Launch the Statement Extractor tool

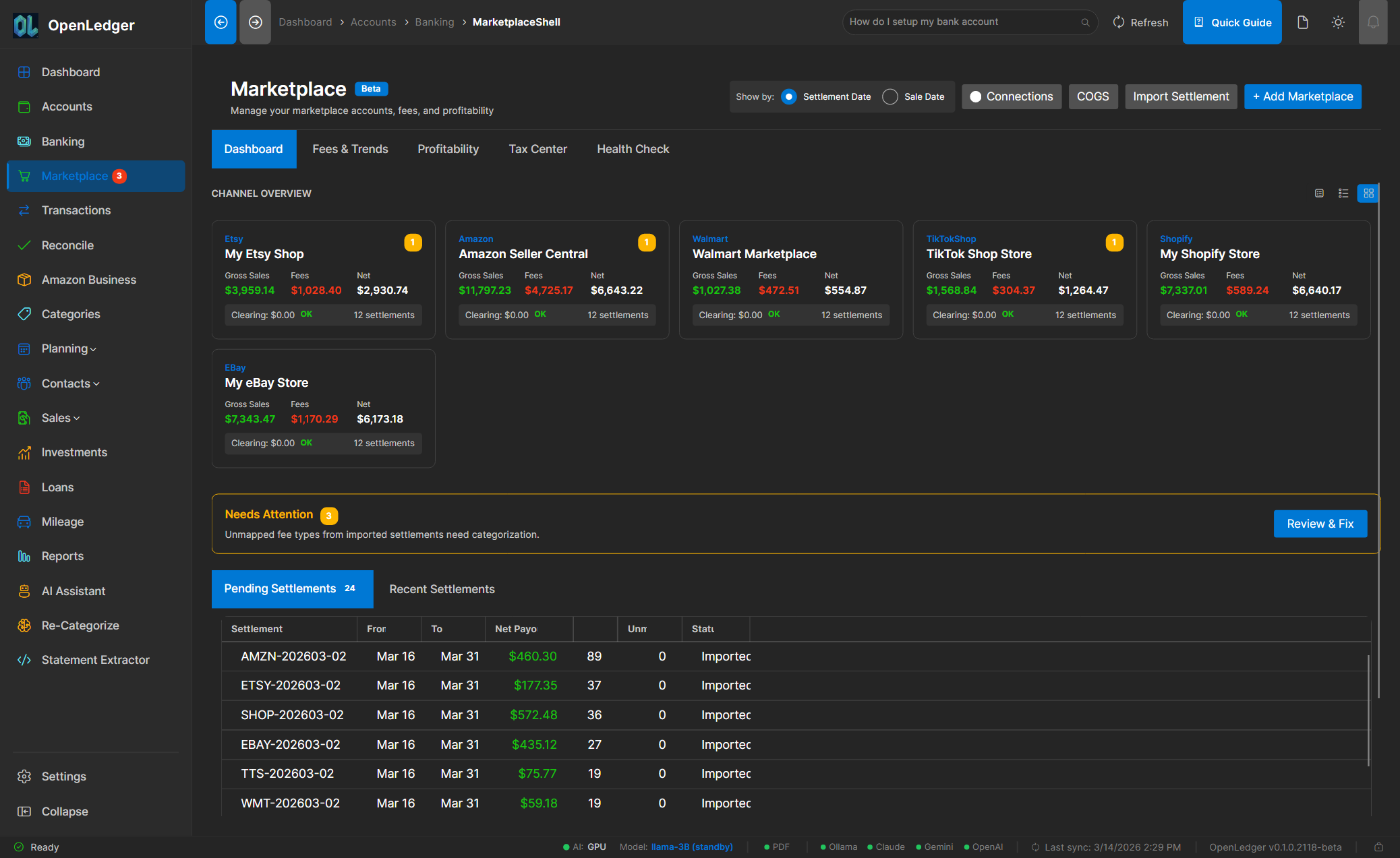click(95, 660)
